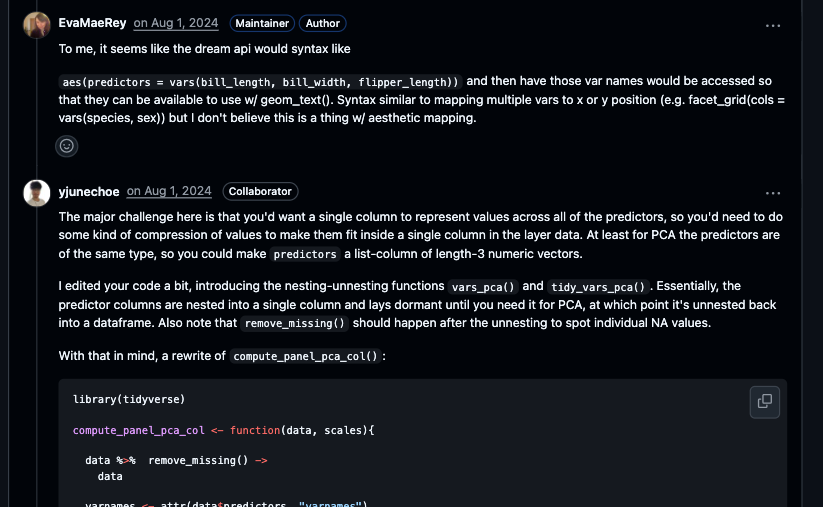Copy the code block with the copy icon
Screen dimensions: 823x507
(765, 401)
